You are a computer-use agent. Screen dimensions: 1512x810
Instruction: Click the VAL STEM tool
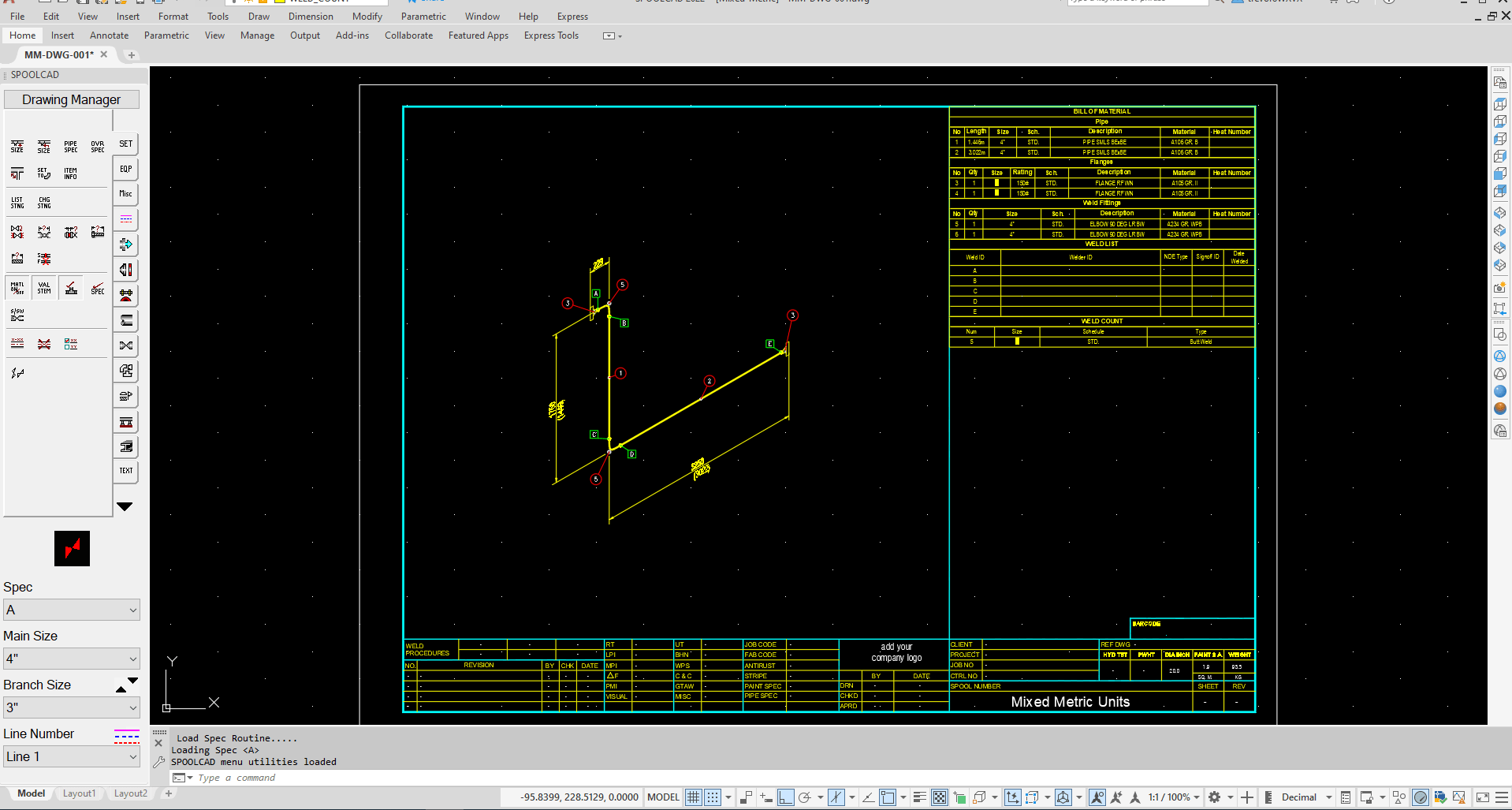(43, 287)
